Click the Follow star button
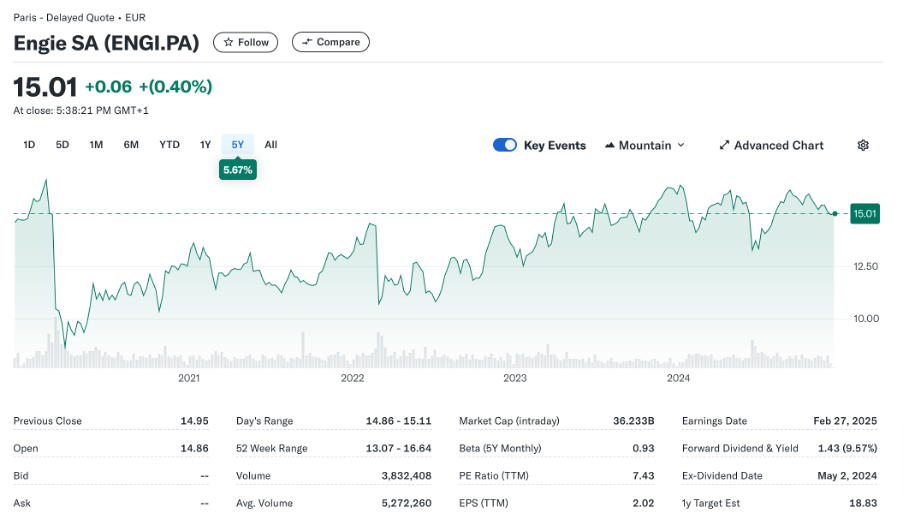Screen dimensions: 904x520 [x=246, y=42]
